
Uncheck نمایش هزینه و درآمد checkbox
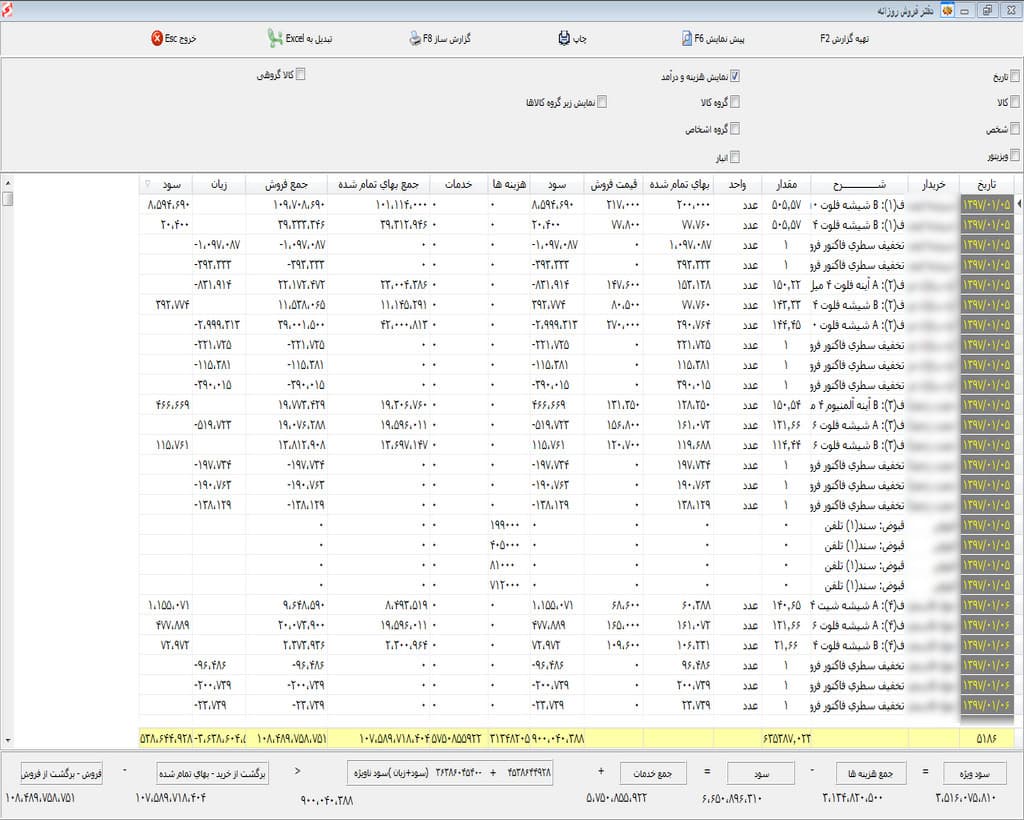point(735,76)
